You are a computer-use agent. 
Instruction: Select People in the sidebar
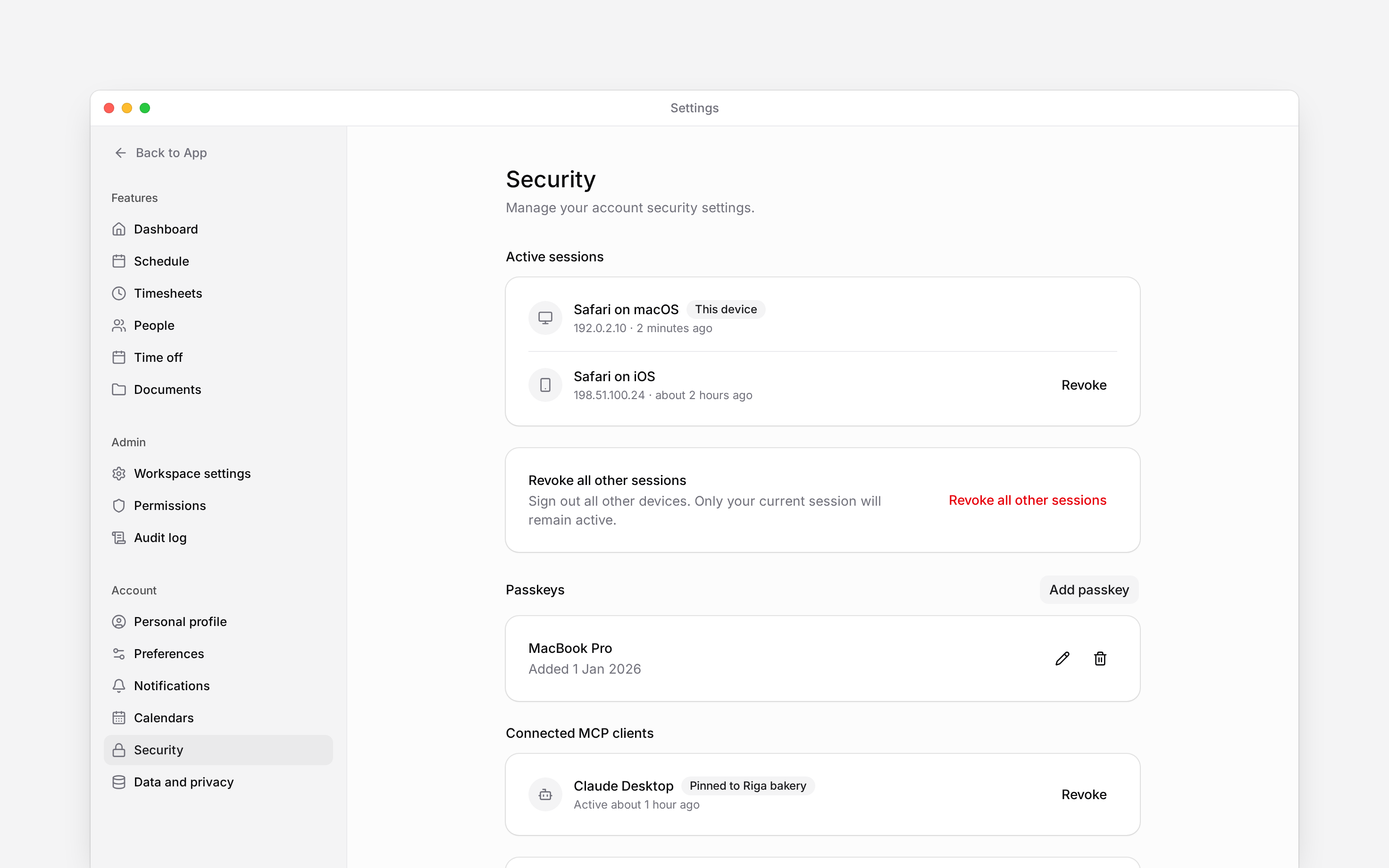(218, 325)
